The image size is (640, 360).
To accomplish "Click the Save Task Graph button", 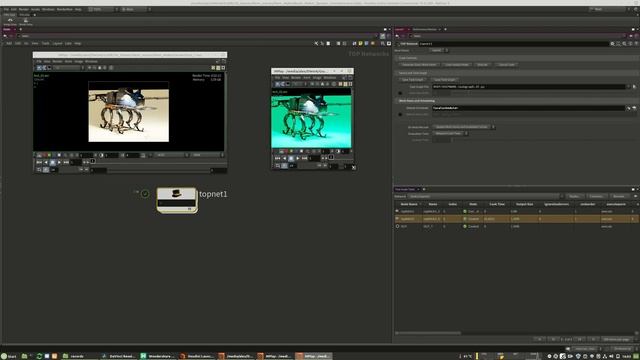I will (x=413, y=79).
